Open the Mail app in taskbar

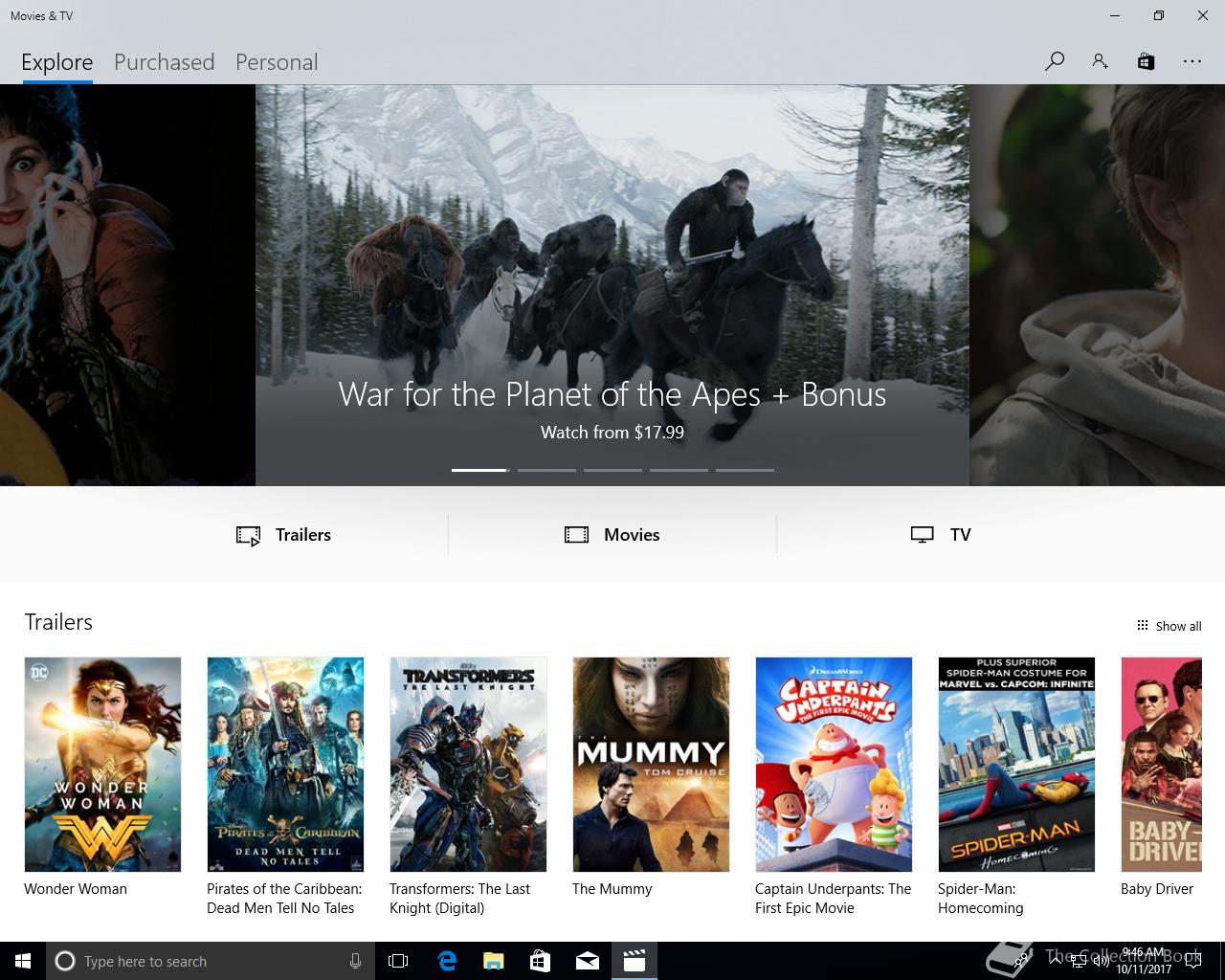click(587, 961)
